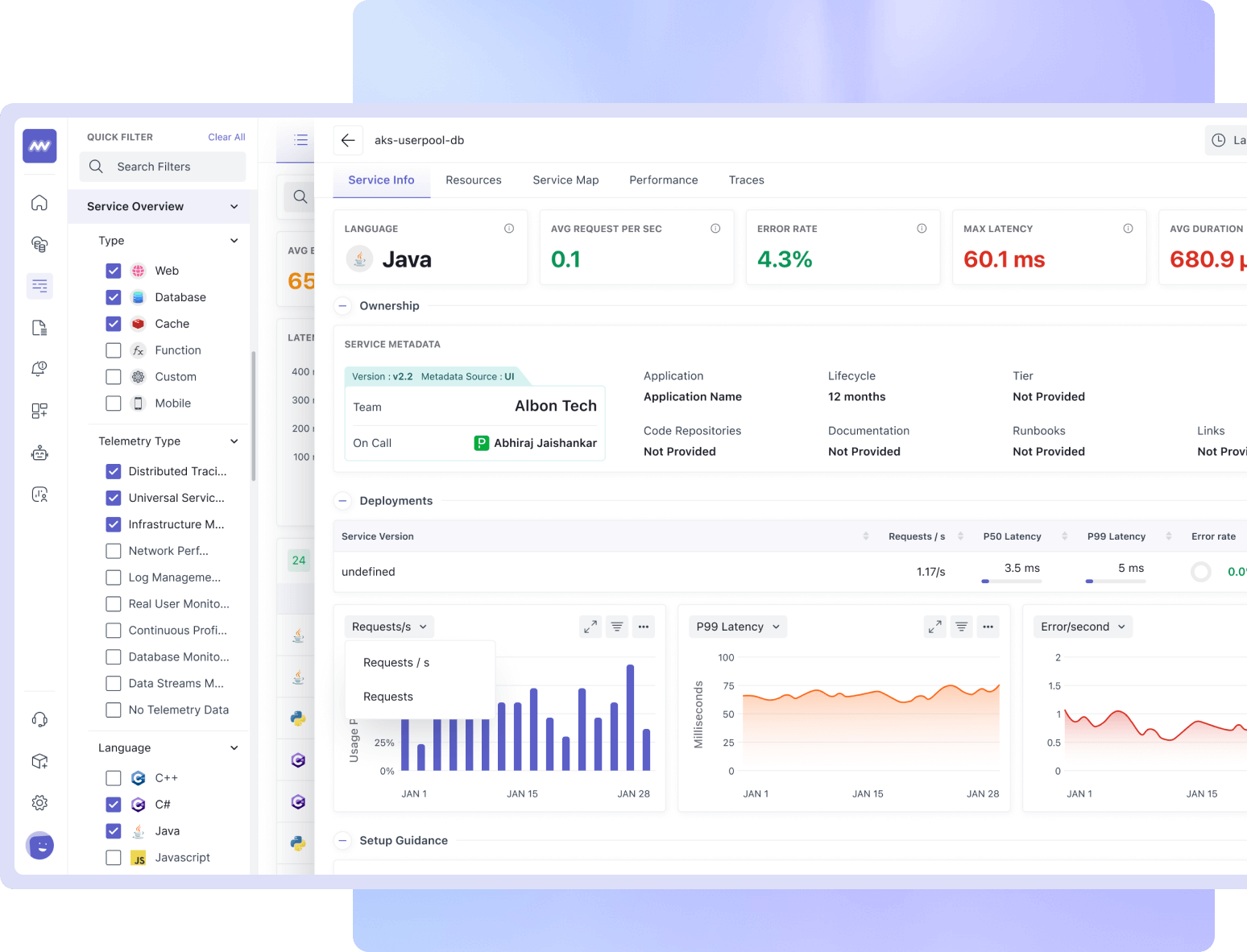Switch to the Service Map tab
Image resolution: width=1247 pixels, height=952 pixels.
click(565, 180)
